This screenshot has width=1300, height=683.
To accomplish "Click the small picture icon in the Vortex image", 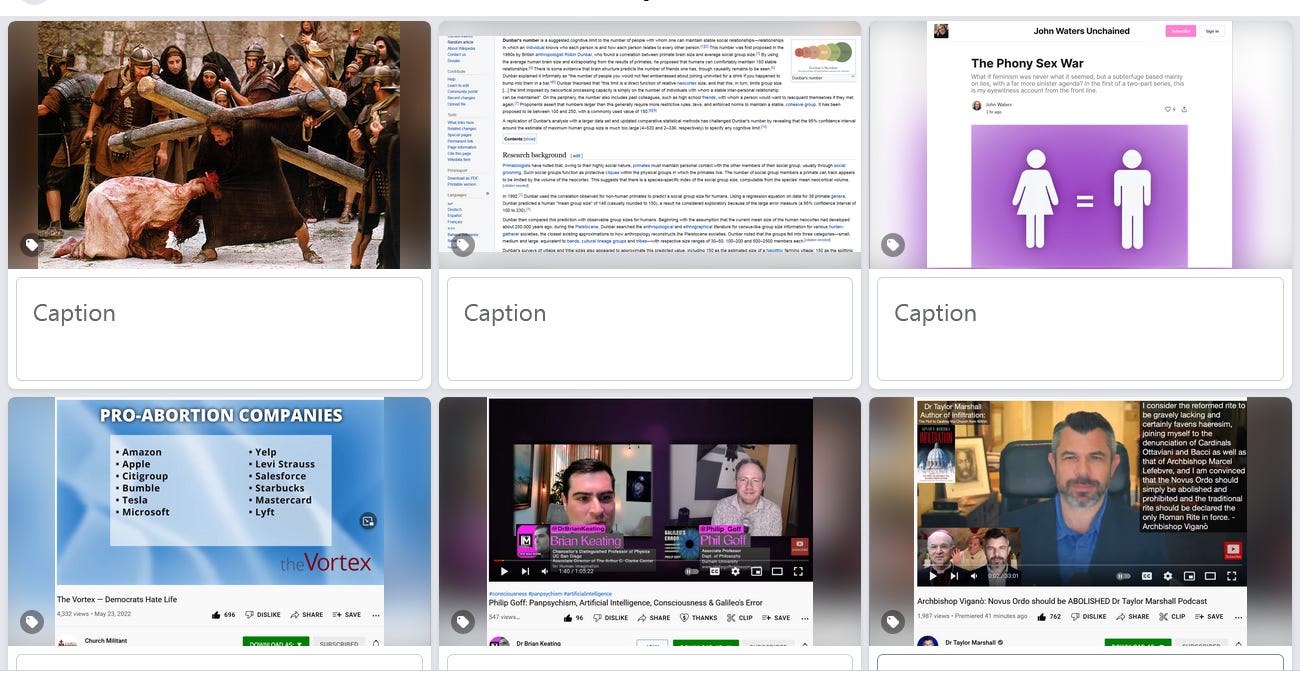I will 368,521.
